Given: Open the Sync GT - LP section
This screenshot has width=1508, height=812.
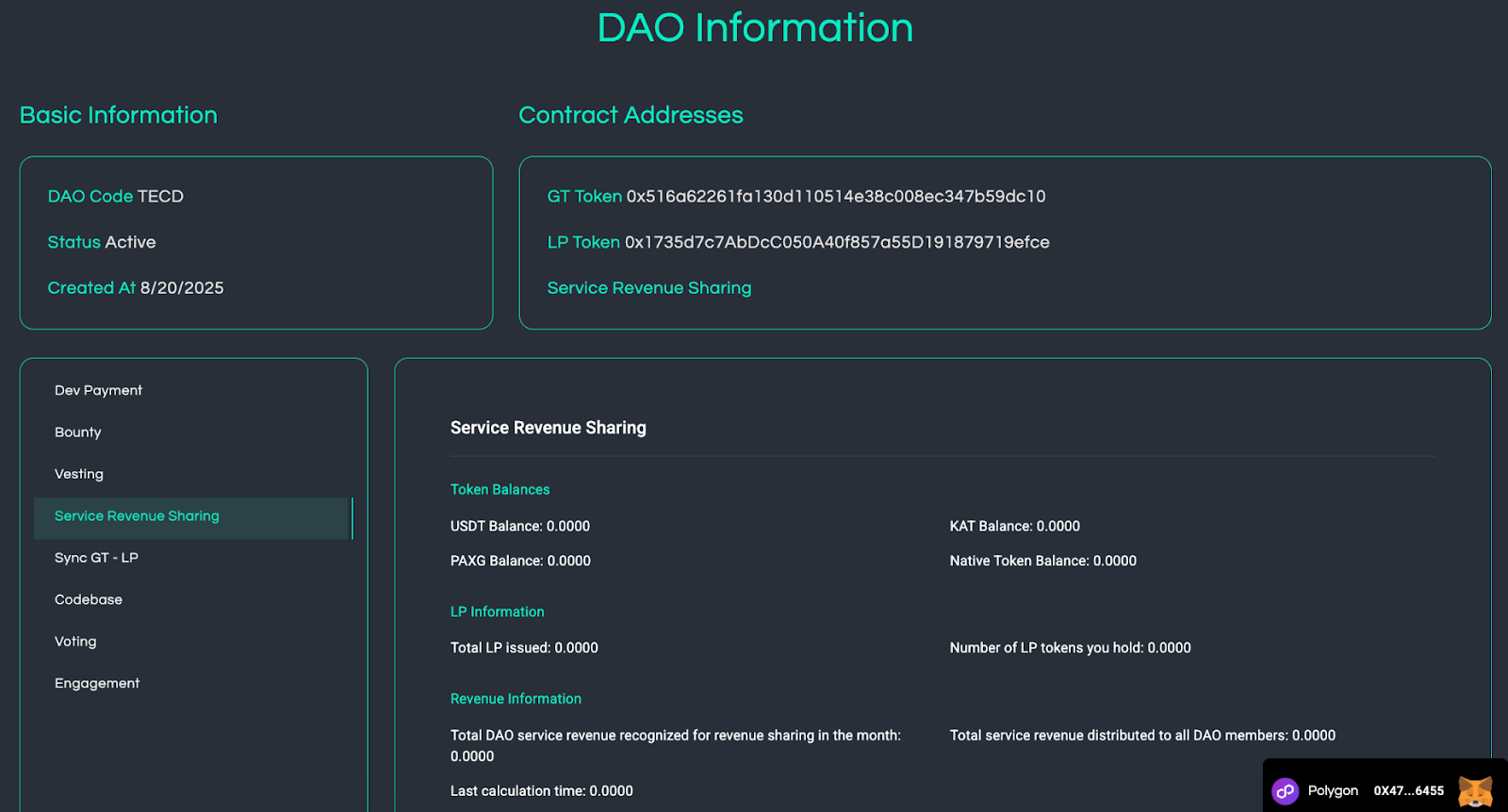Looking at the screenshot, I should [96, 558].
